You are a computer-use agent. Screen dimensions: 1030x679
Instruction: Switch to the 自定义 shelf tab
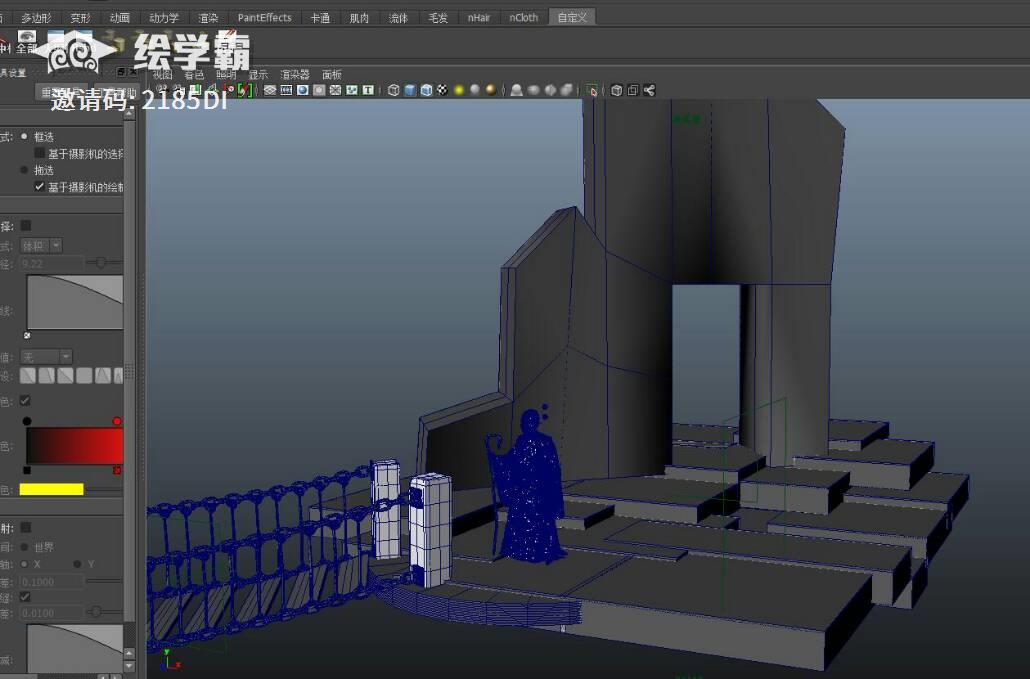pos(572,18)
